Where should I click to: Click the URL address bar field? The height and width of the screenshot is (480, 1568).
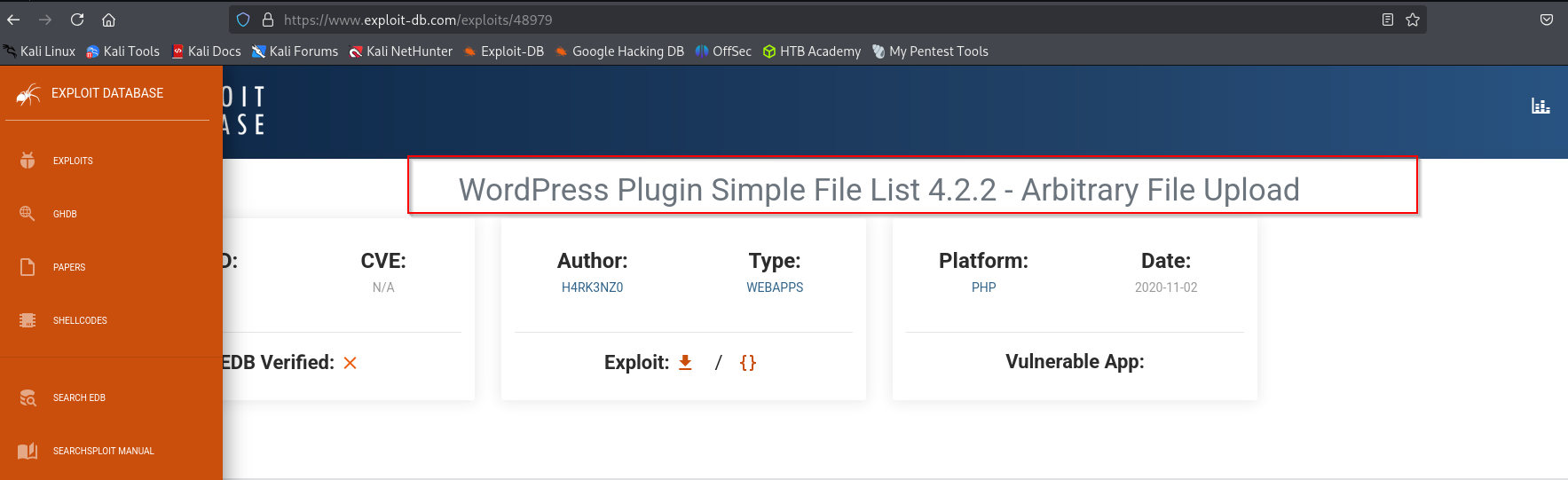(799, 20)
